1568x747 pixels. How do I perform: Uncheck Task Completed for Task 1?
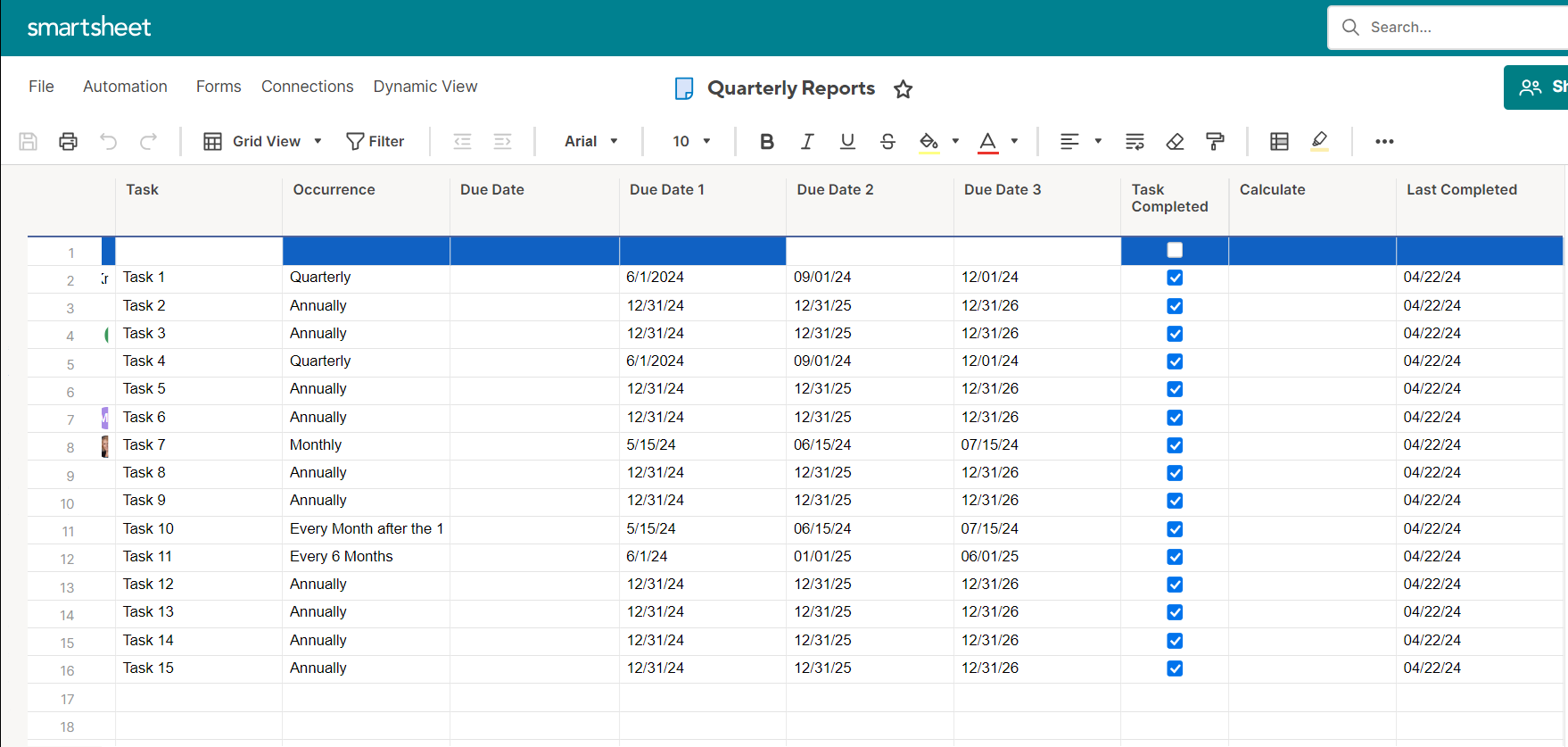coord(1175,278)
